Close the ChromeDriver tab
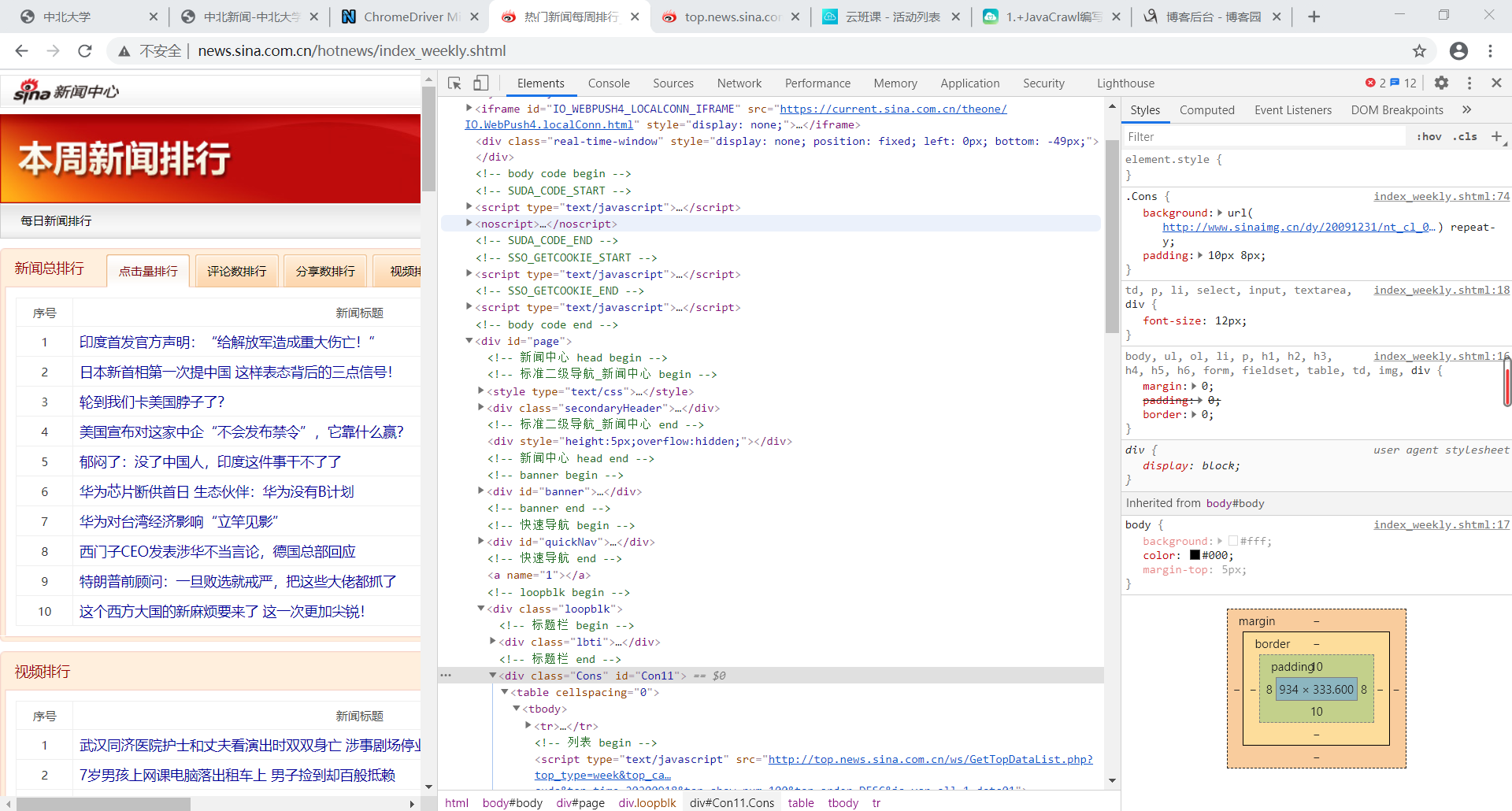The height and width of the screenshot is (811, 1512). pyautogui.click(x=474, y=17)
